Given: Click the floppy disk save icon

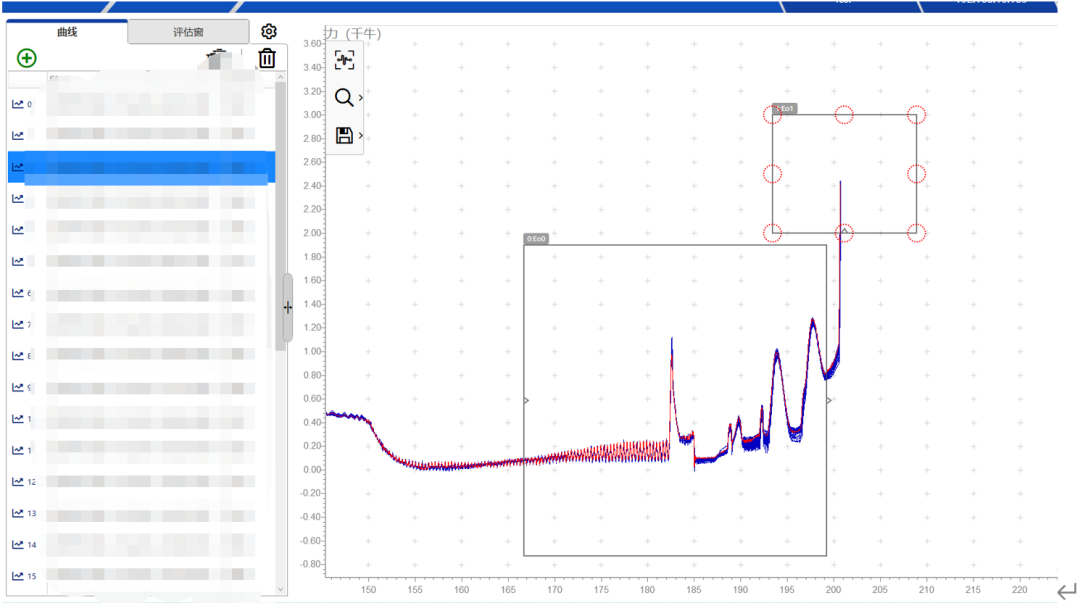Looking at the screenshot, I should pos(344,136).
